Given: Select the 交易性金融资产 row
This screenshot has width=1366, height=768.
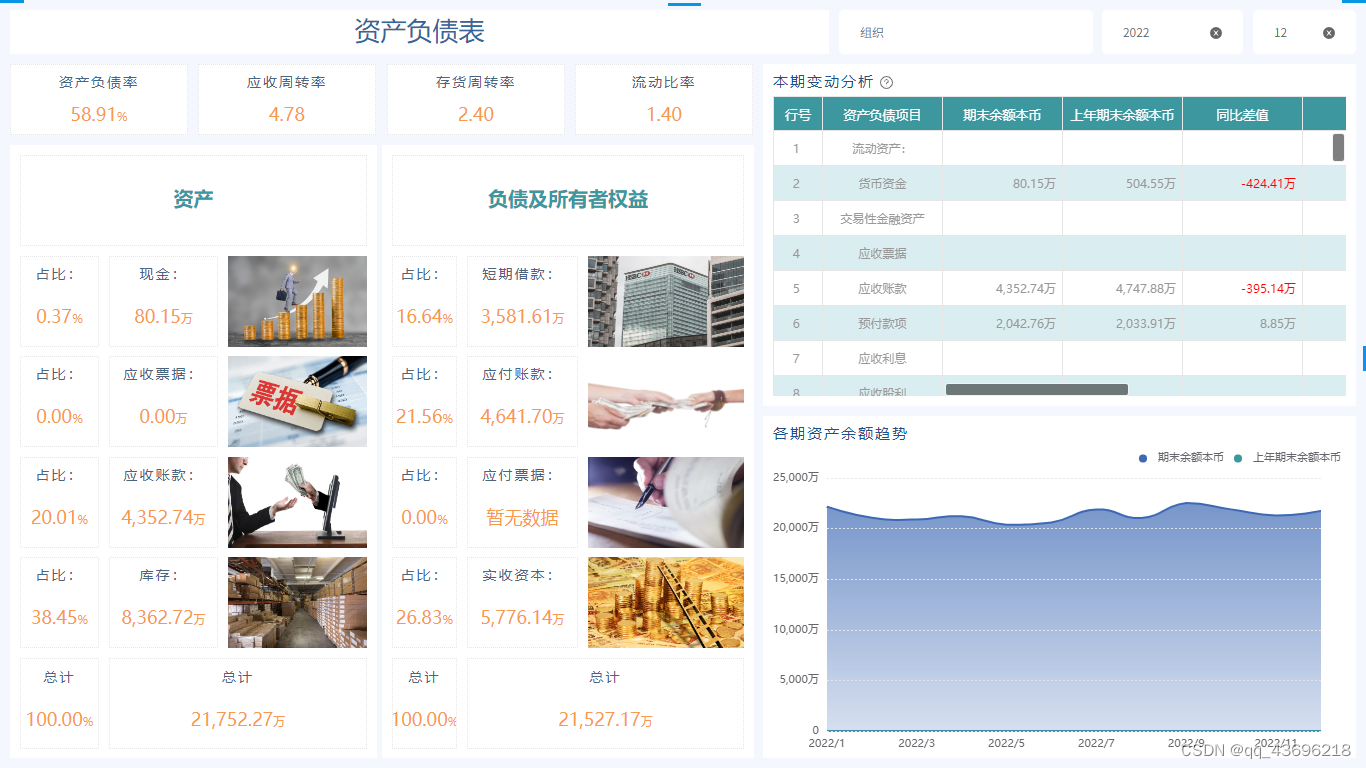Looking at the screenshot, I should 1060,218.
